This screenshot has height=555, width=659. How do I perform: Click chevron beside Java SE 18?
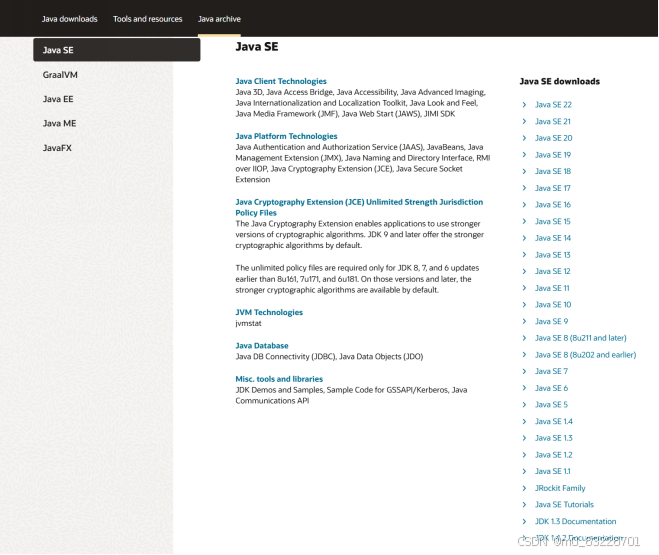click(x=524, y=171)
